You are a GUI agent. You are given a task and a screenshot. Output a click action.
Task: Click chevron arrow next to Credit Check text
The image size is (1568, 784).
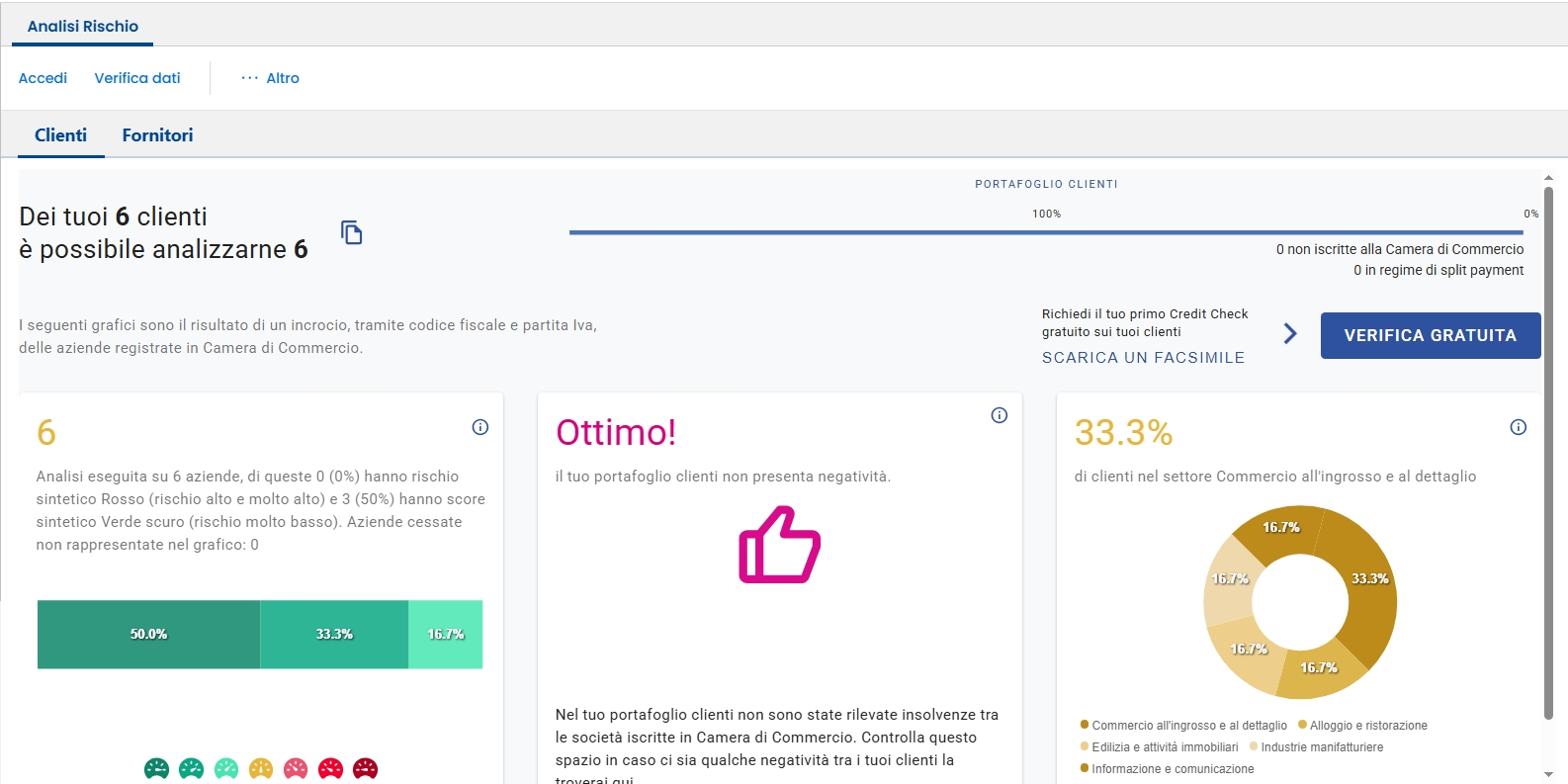[x=1290, y=333]
